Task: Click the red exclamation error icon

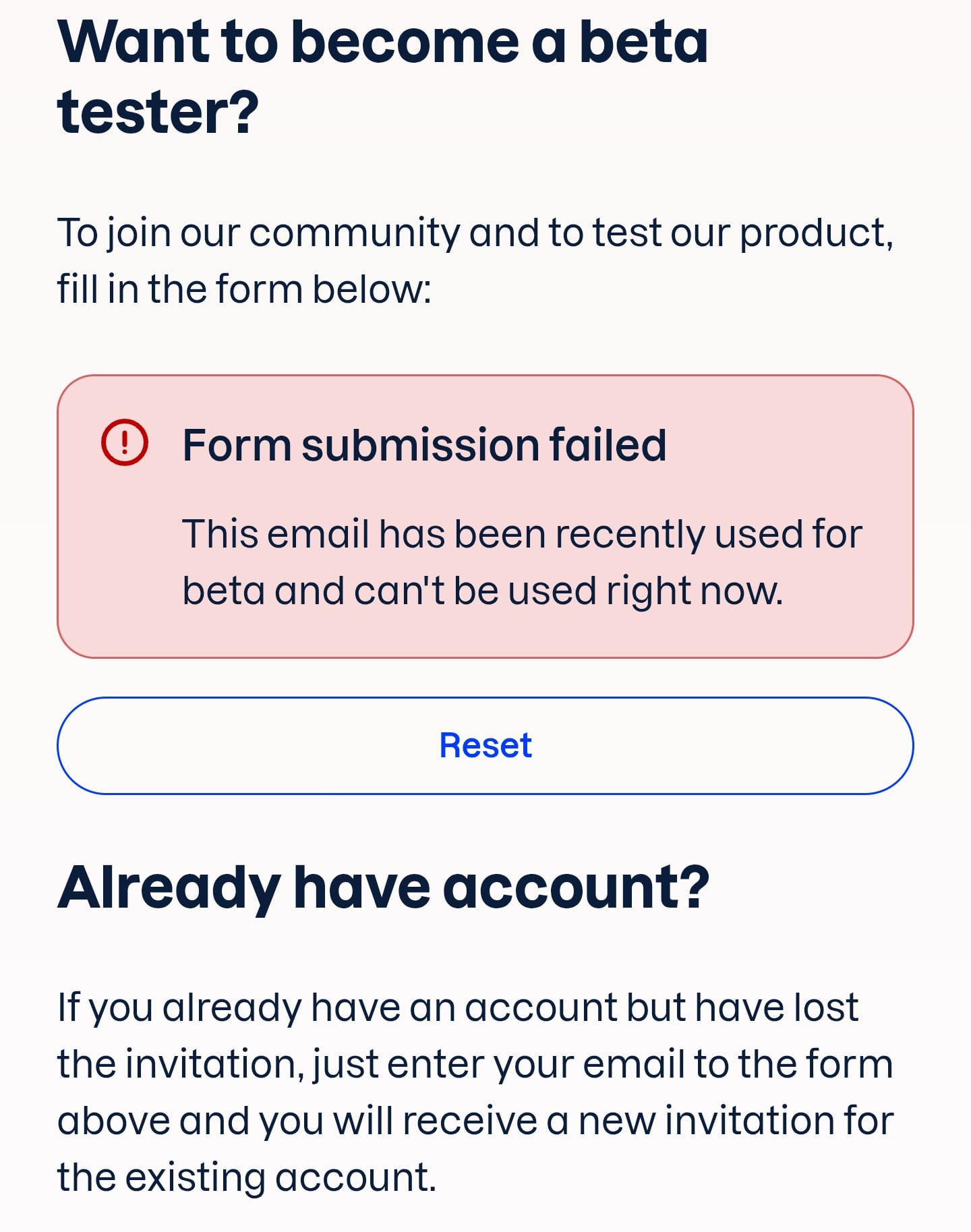Action: (x=124, y=442)
